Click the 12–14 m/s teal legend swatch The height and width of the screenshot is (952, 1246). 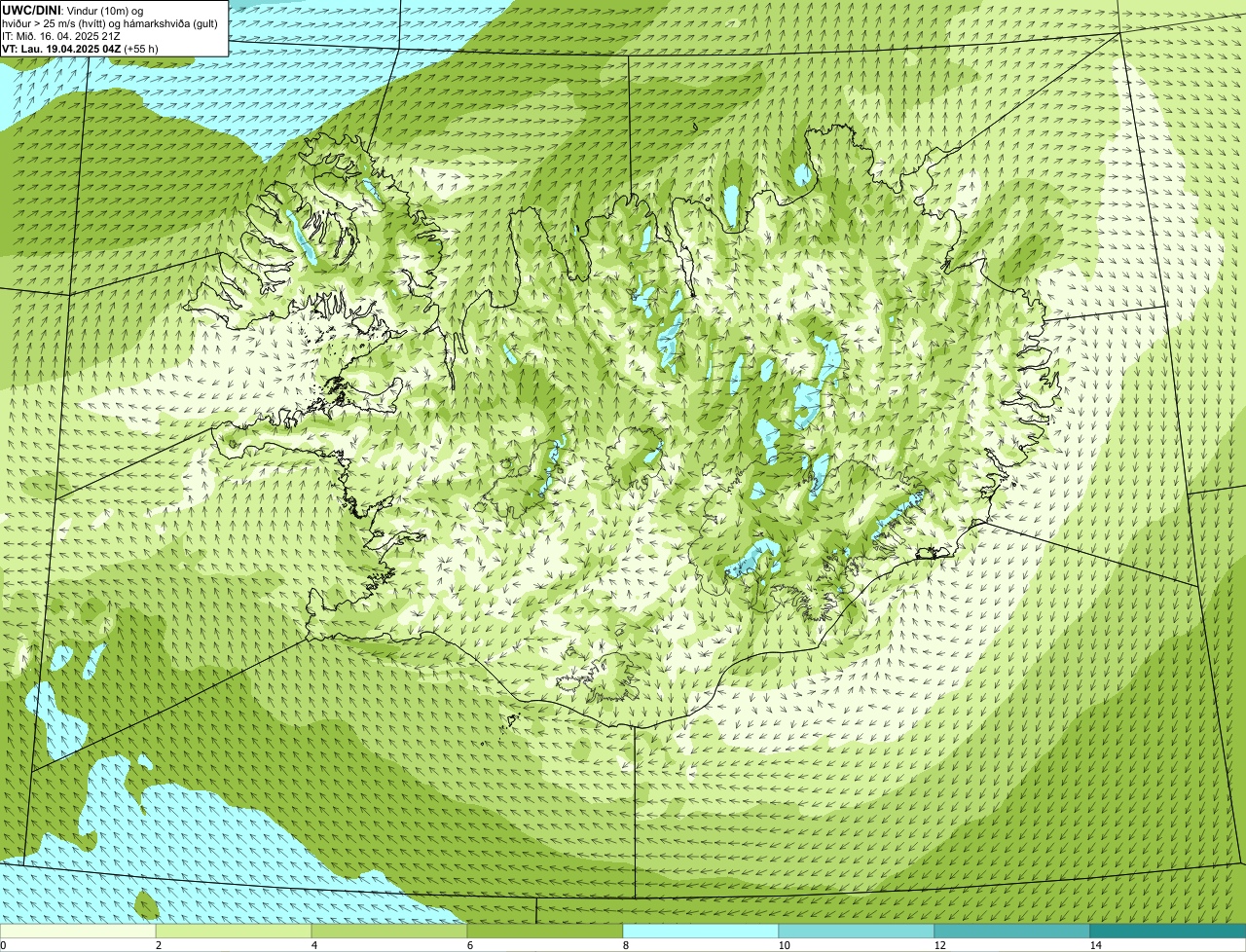pyautogui.click(x=1012, y=931)
